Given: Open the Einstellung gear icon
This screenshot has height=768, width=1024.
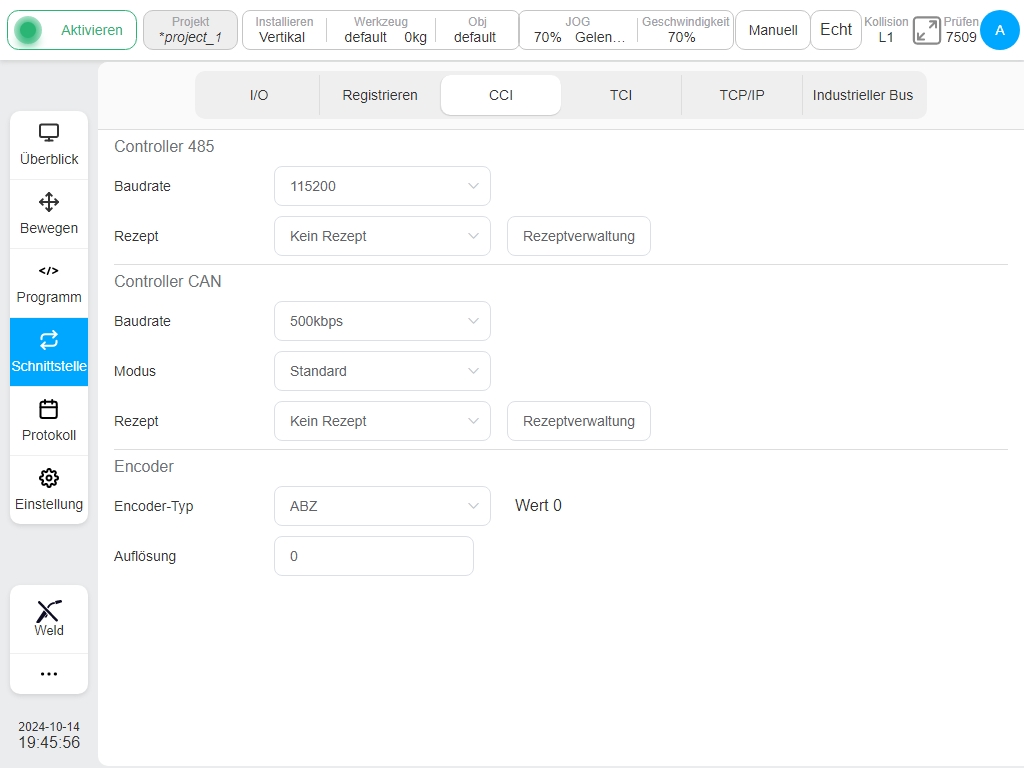Looking at the screenshot, I should 49,478.
